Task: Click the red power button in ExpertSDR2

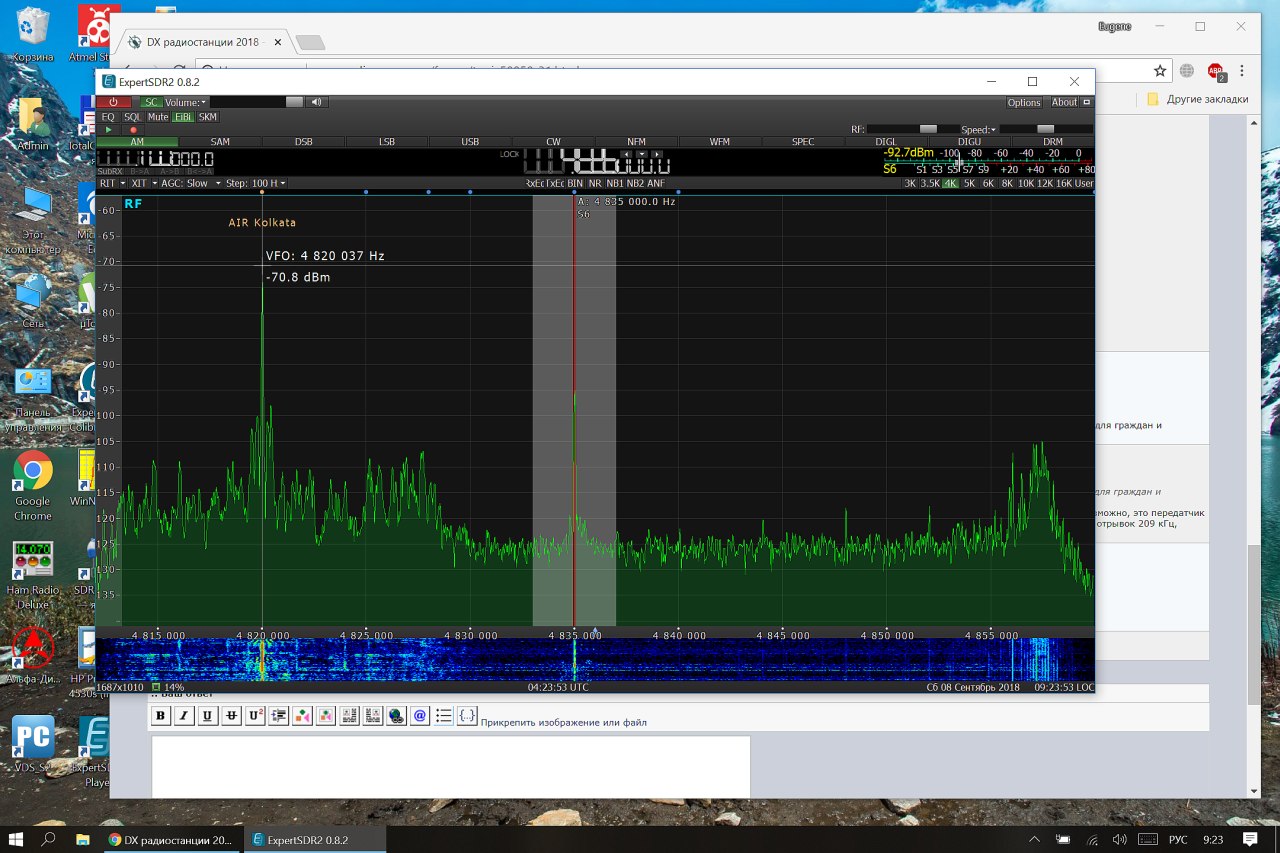Action: (x=114, y=102)
